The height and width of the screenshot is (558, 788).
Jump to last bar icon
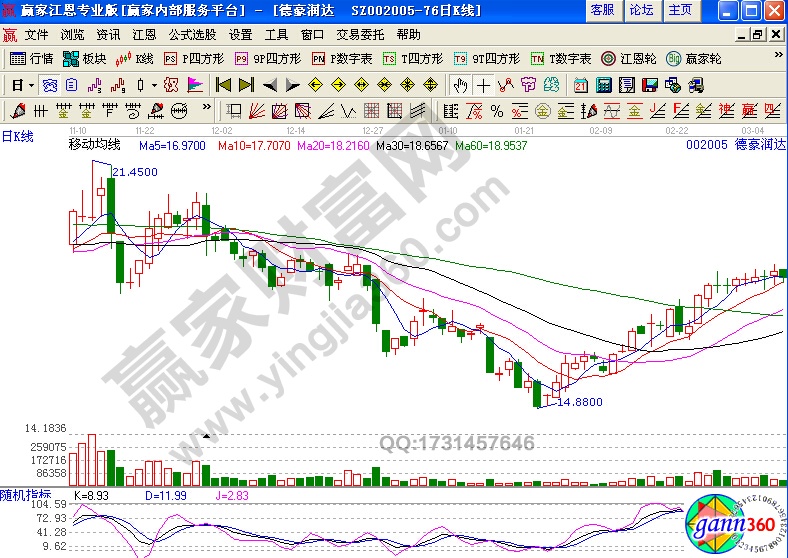246,85
